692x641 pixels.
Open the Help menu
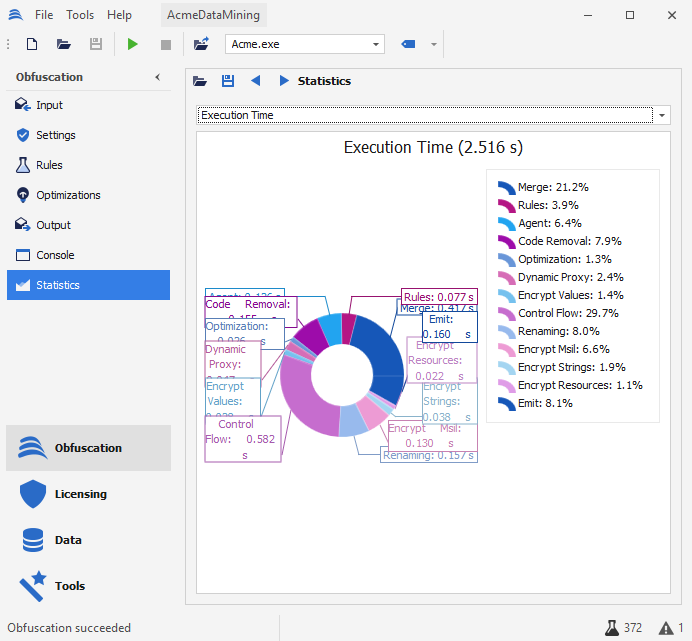click(119, 15)
